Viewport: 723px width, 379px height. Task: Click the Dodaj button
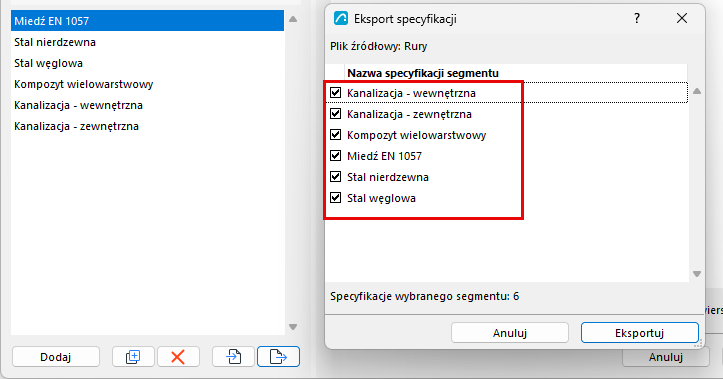56,356
